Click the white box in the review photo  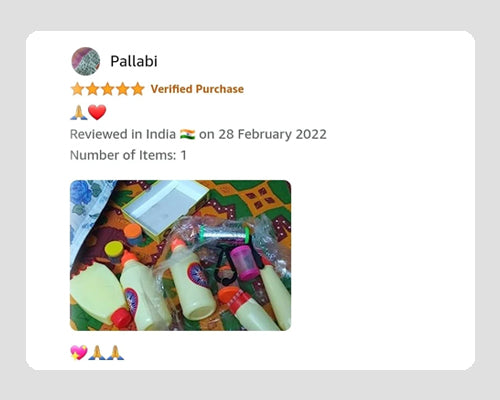point(164,209)
